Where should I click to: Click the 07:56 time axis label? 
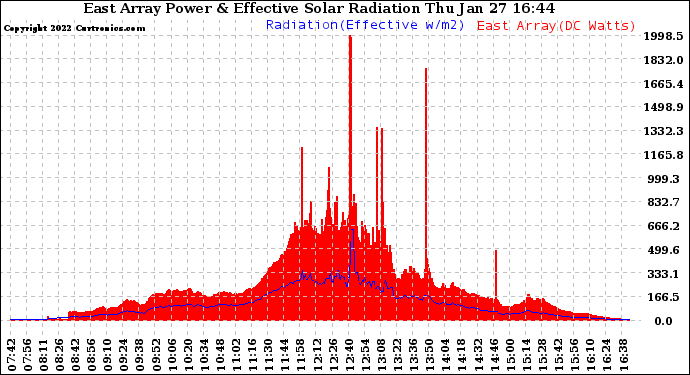28,355
